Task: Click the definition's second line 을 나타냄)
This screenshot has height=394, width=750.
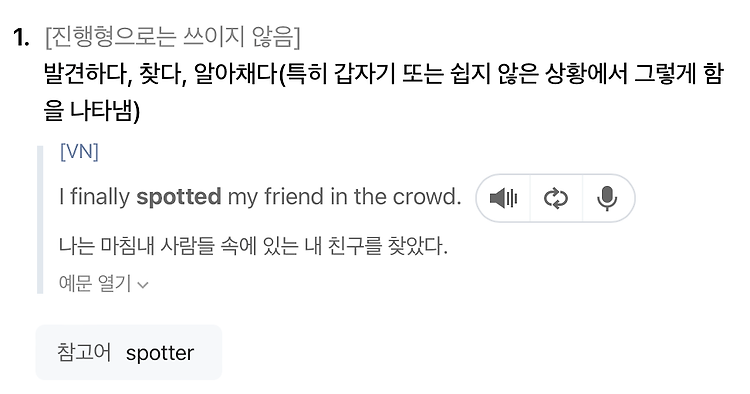Action: (92, 111)
